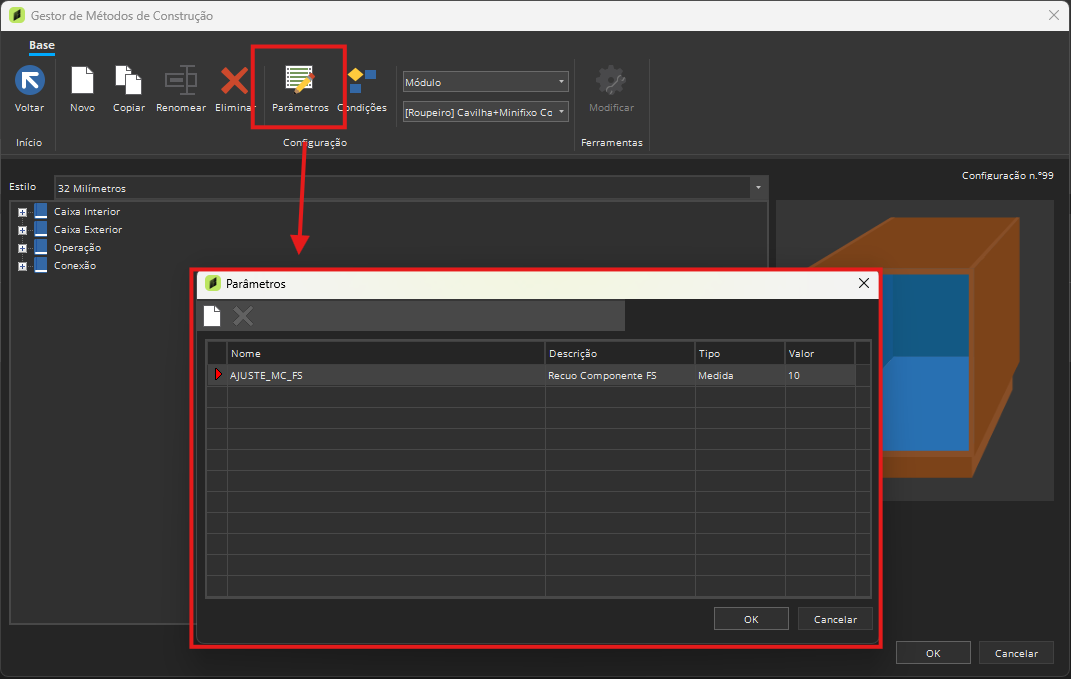Click the Modificar gear icon
The width and height of the screenshot is (1071, 679).
611,81
